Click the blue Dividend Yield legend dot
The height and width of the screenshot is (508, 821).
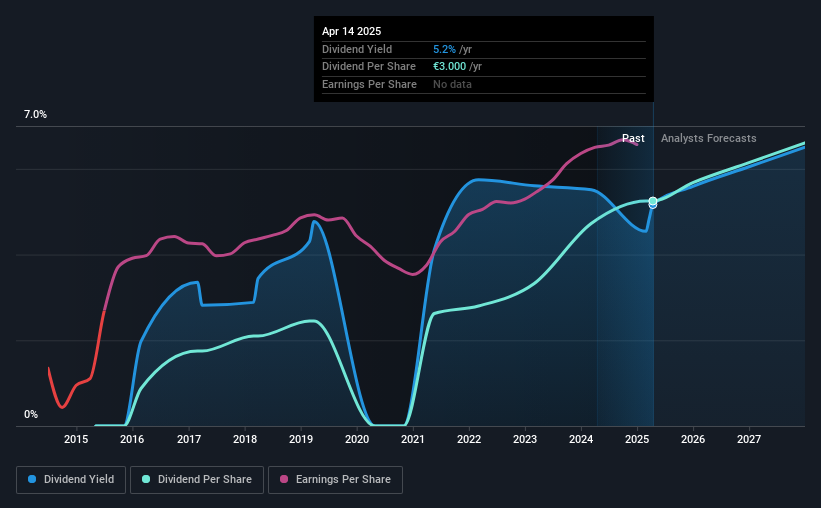pos(32,479)
